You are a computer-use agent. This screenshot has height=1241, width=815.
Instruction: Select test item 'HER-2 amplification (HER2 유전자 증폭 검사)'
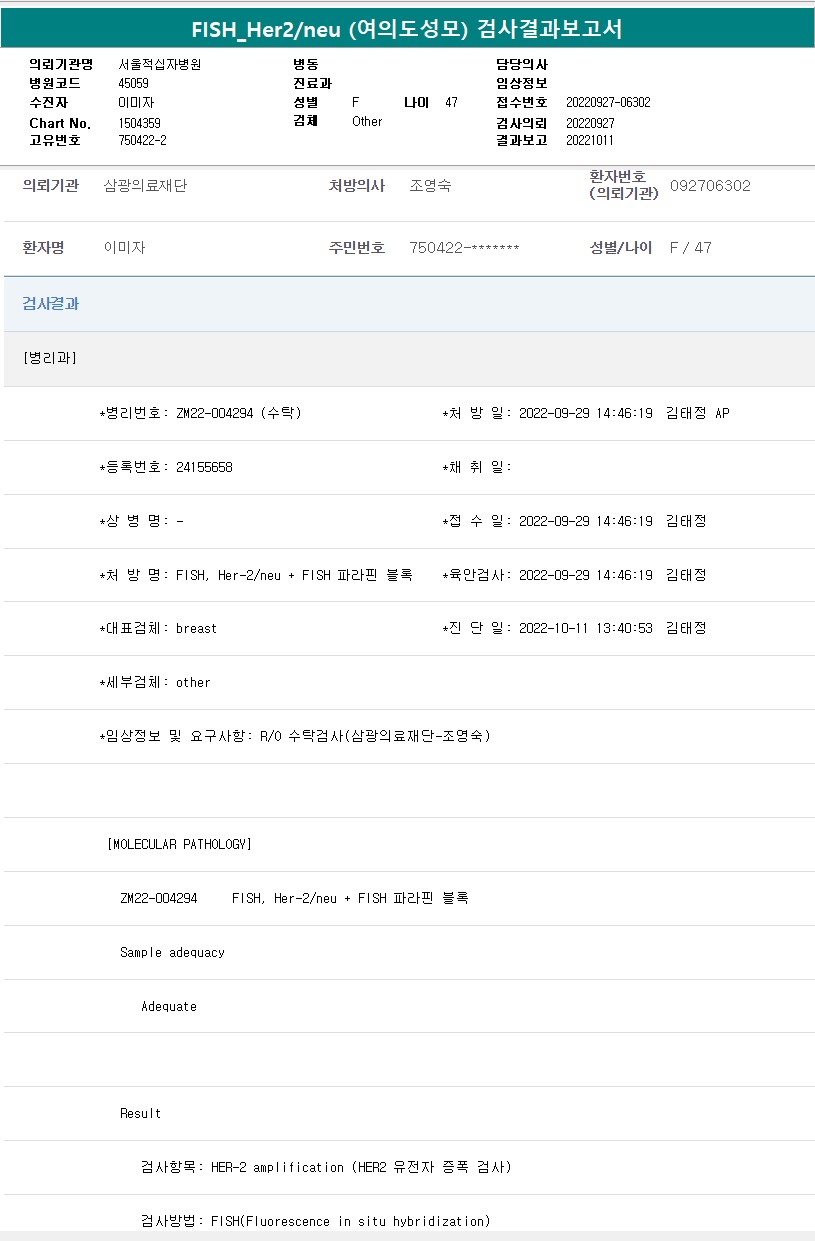361,1167
